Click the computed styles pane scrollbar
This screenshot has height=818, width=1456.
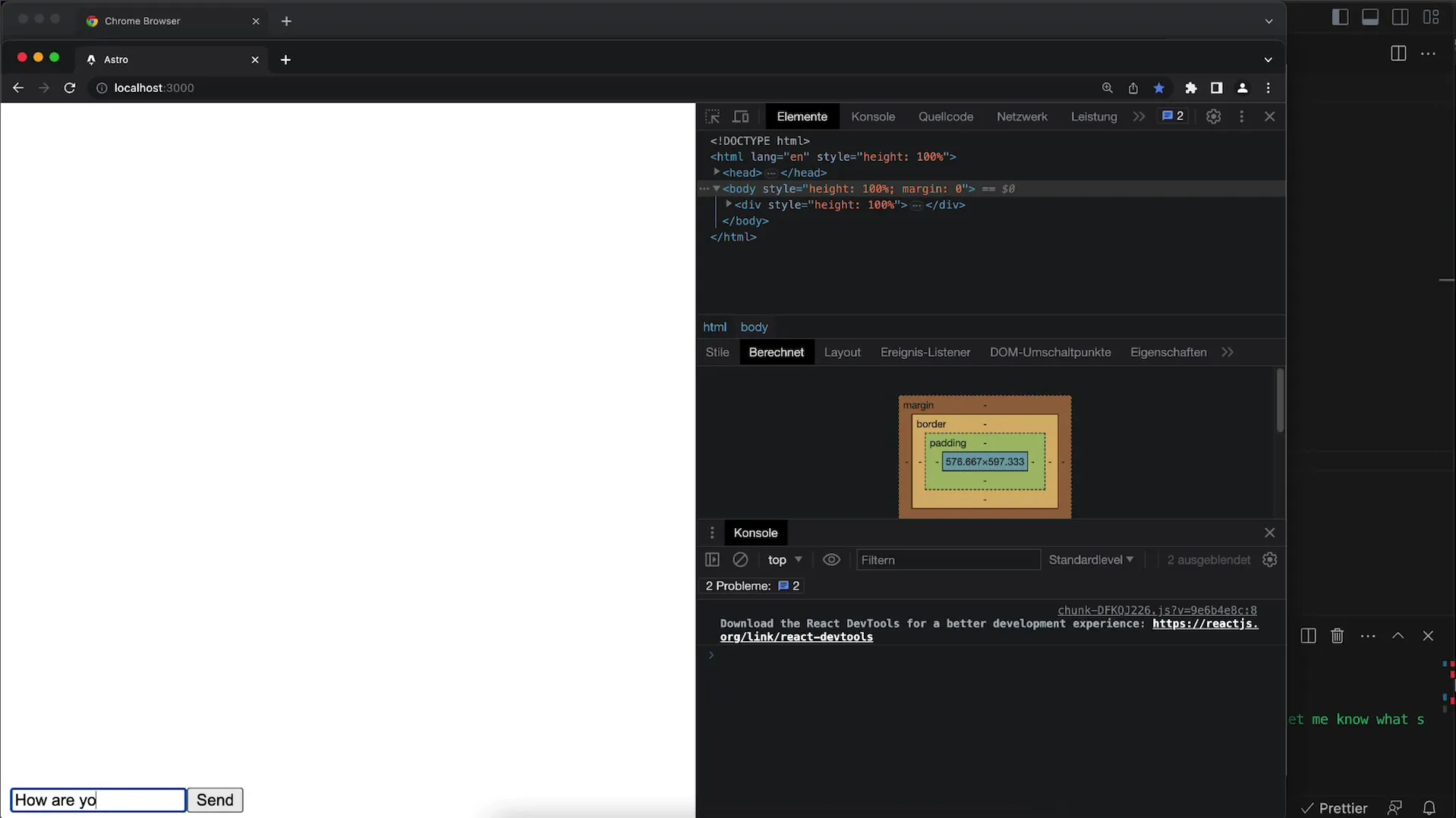1280,401
